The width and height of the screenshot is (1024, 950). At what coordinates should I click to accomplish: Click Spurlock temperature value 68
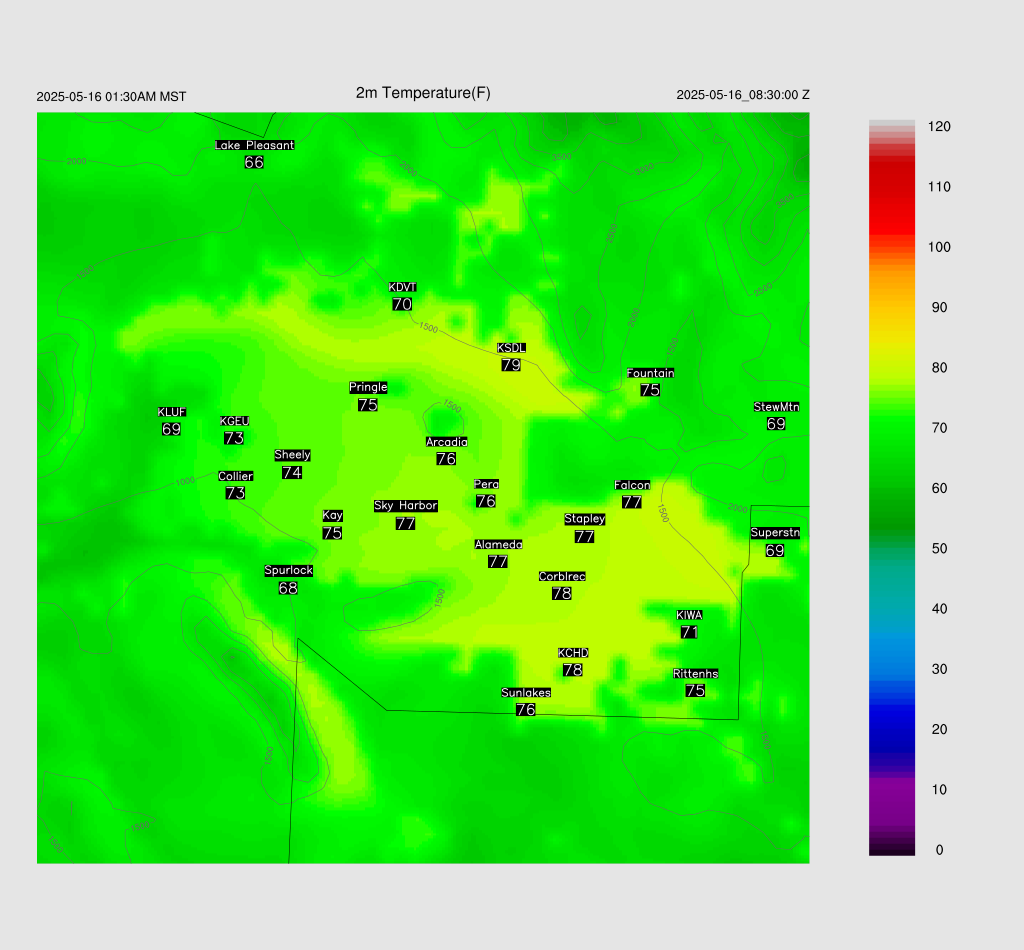point(288,588)
